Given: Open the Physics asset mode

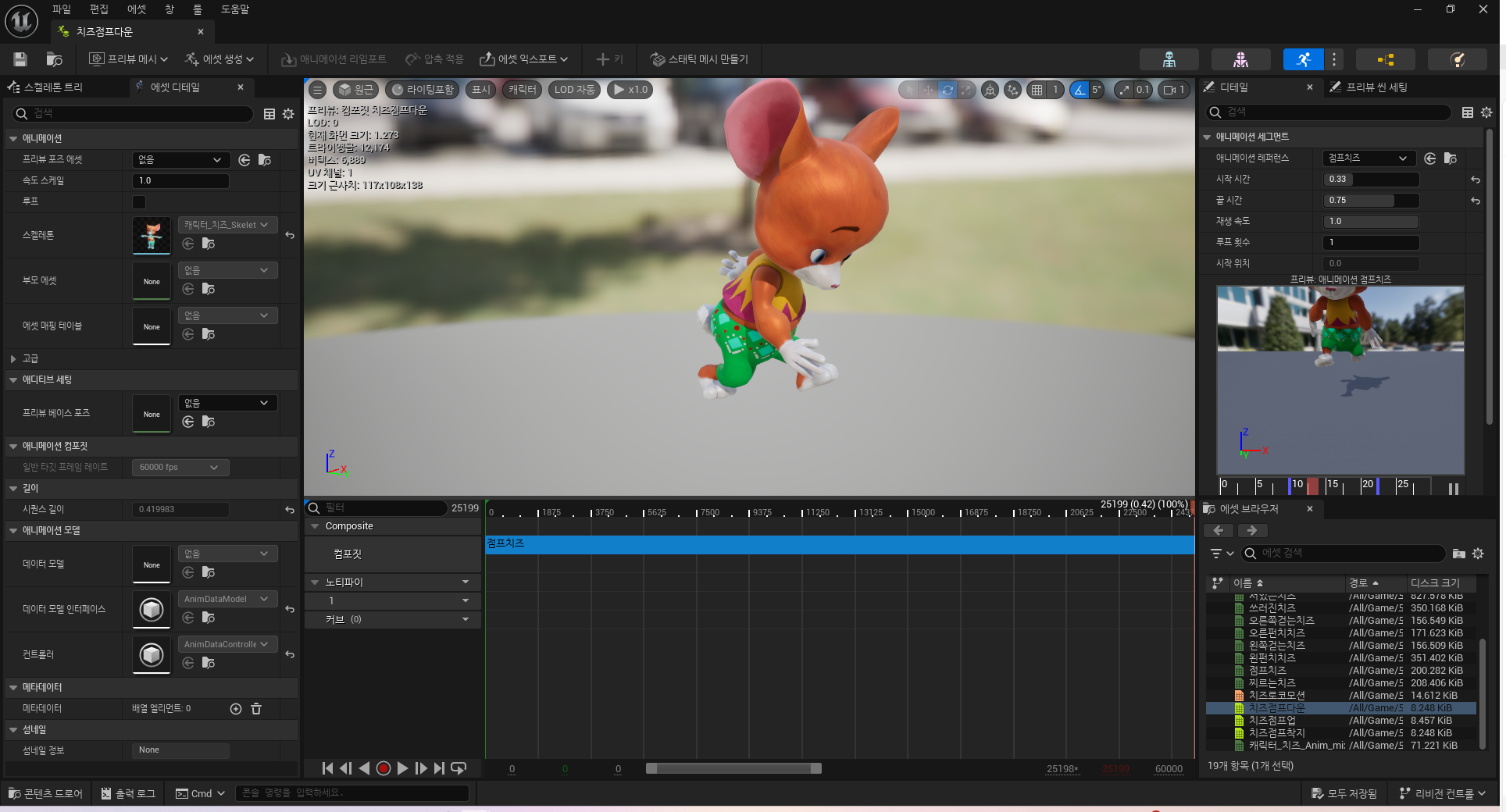Looking at the screenshot, I should pyautogui.click(x=1457, y=59).
